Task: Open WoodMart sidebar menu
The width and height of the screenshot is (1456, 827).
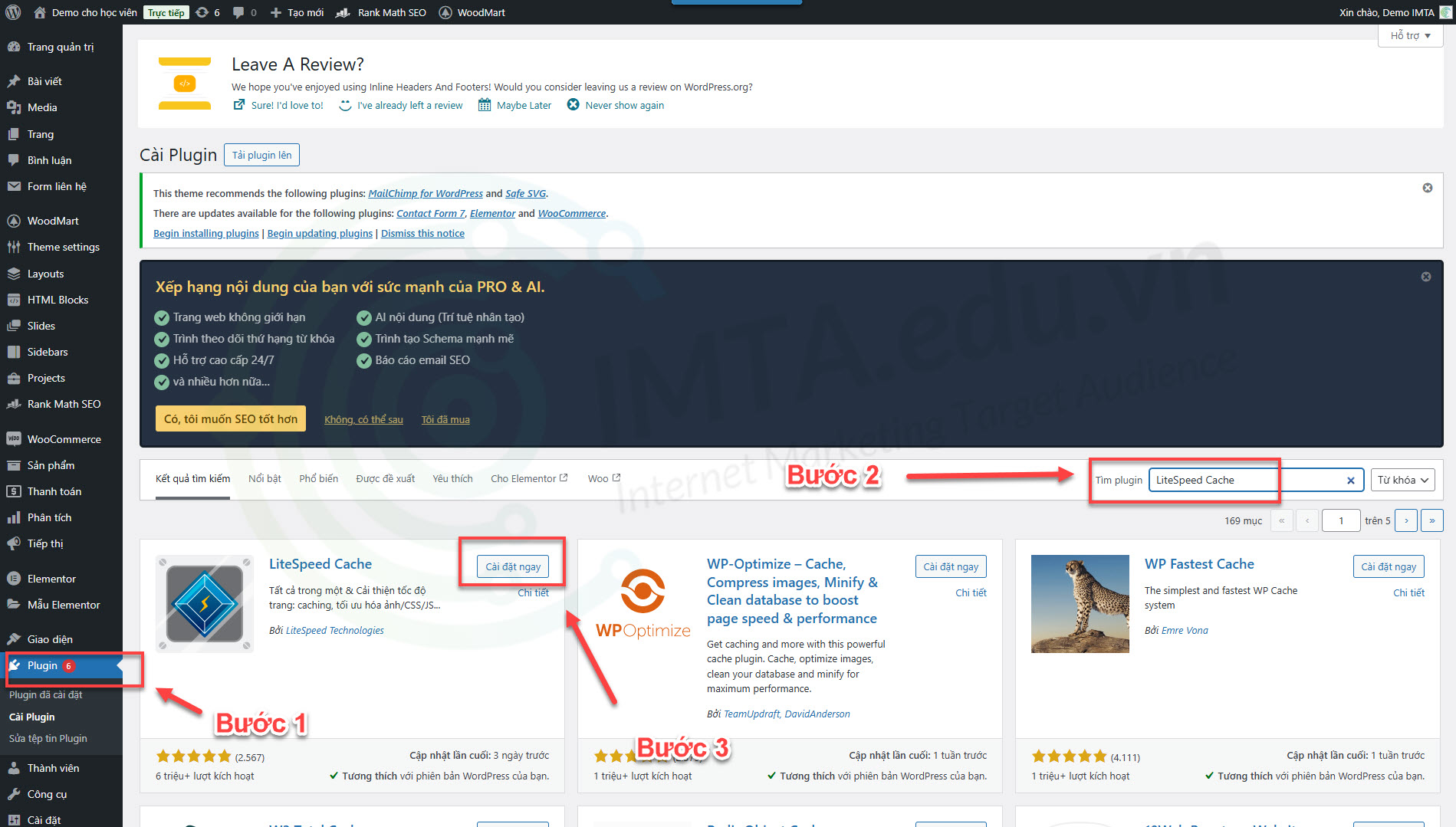Action: [x=53, y=221]
